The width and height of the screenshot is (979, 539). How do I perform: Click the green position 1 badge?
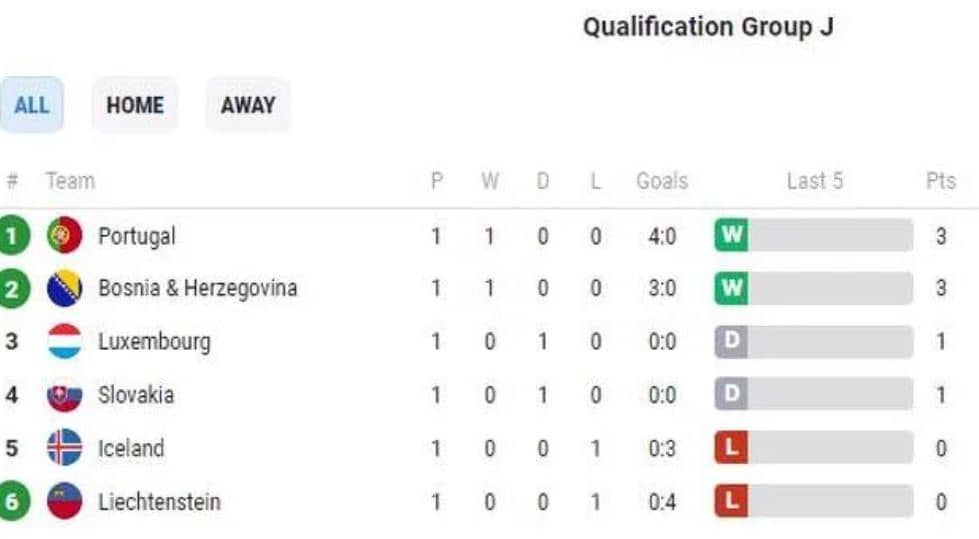[x=12, y=235]
